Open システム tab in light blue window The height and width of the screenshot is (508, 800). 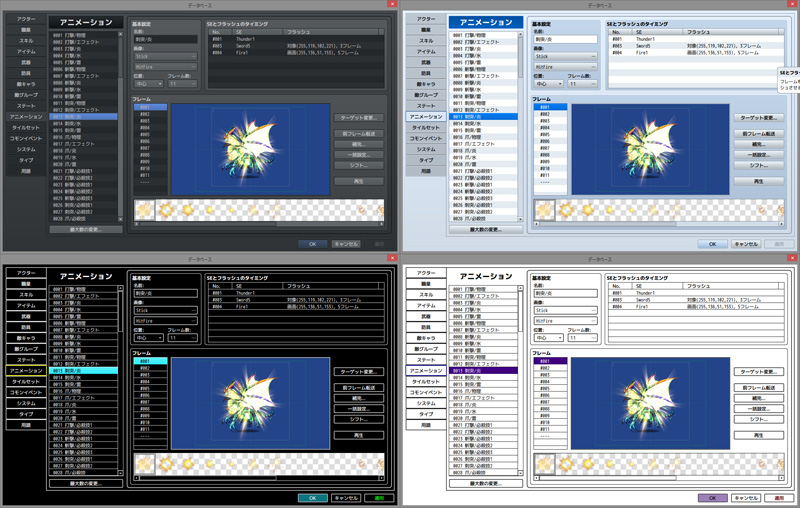(x=426, y=149)
